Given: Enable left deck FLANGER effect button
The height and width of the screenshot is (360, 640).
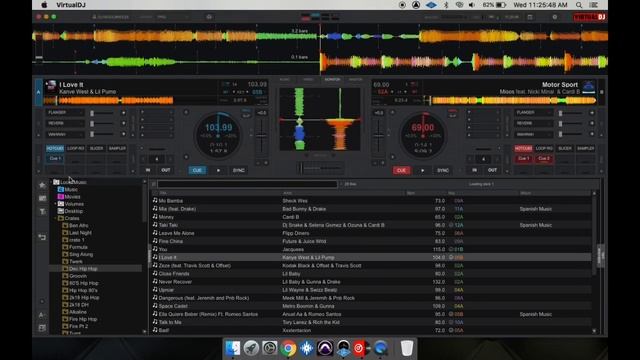Looking at the screenshot, I should [x=123, y=113].
